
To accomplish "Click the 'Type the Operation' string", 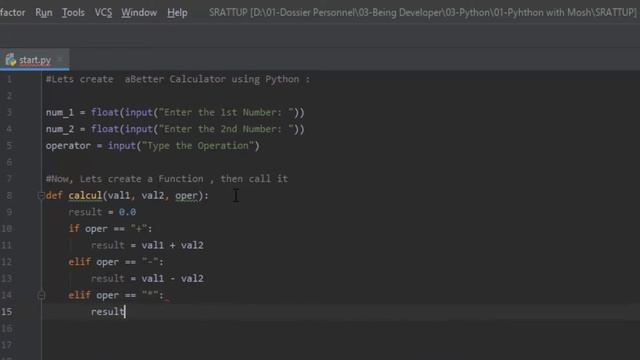I will [198, 146].
